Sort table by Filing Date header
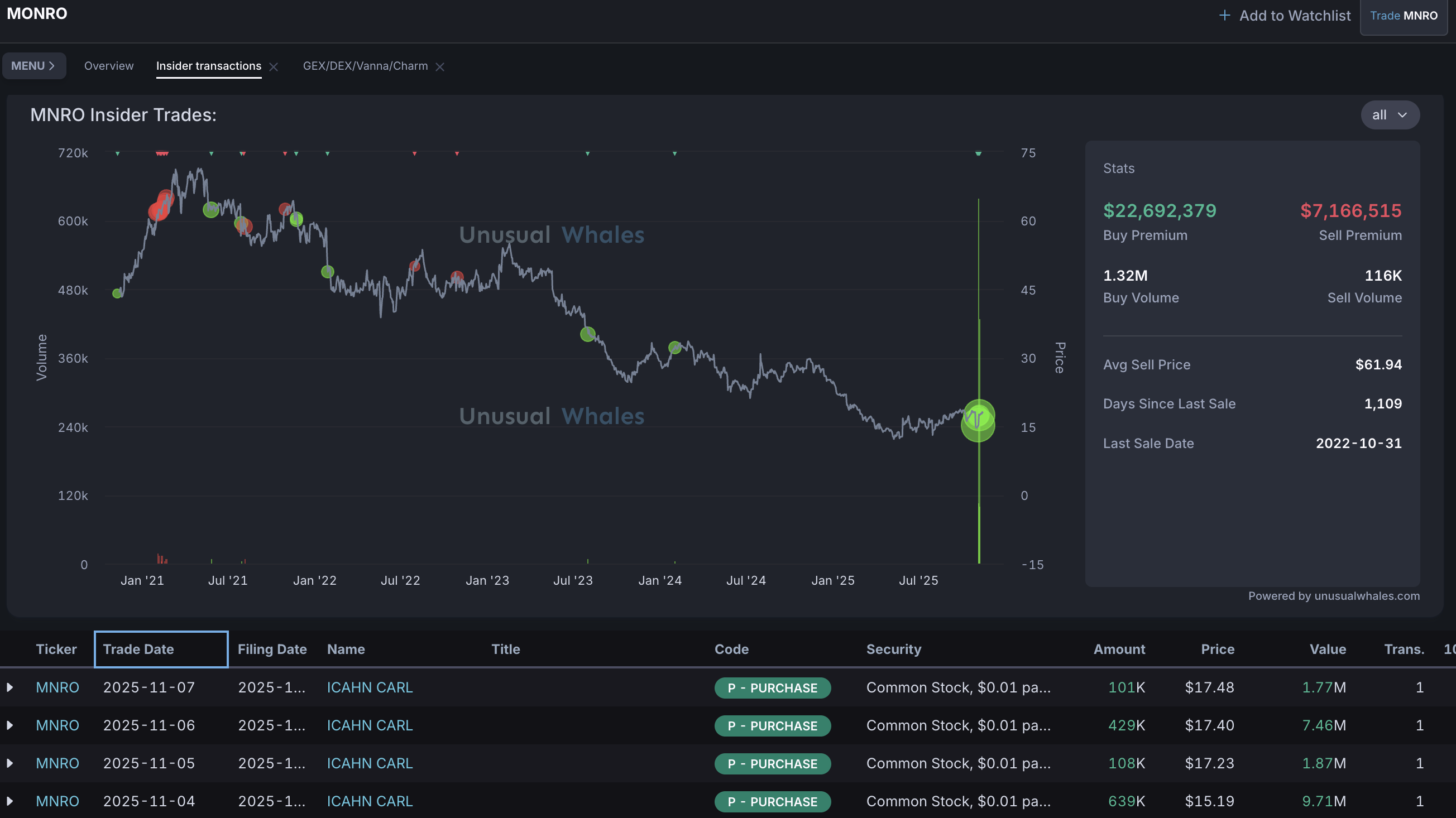The height and width of the screenshot is (818, 1456). point(272,649)
